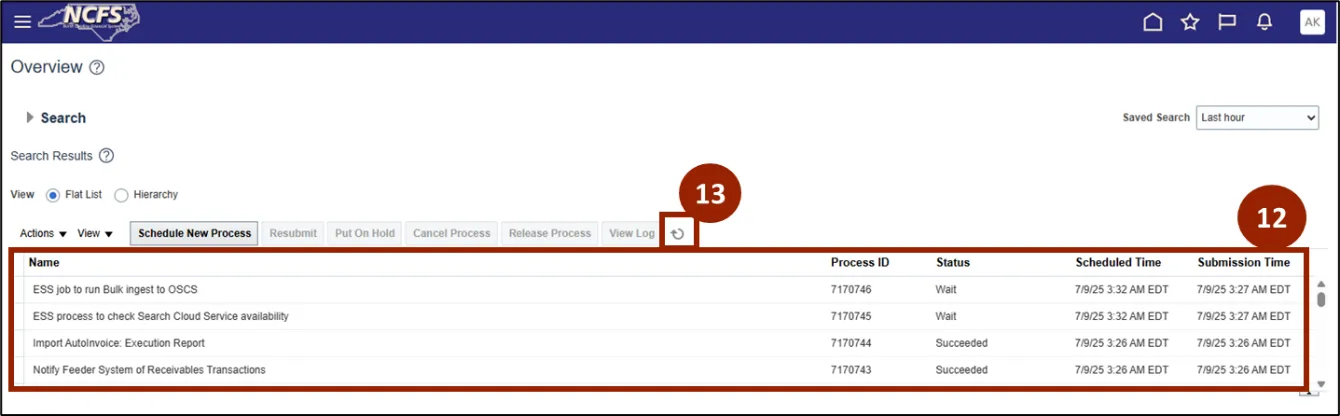Open the hamburger navigator menu
The width and height of the screenshot is (1340, 416).
[x=22, y=22]
